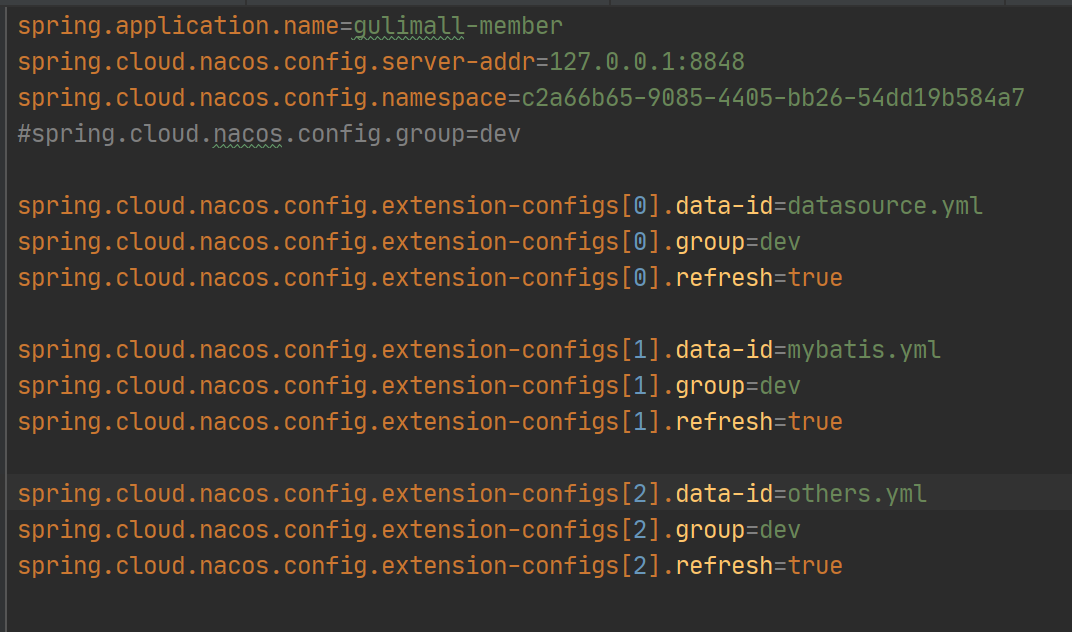Click the underlined word nacos in the comment

click(x=247, y=134)
